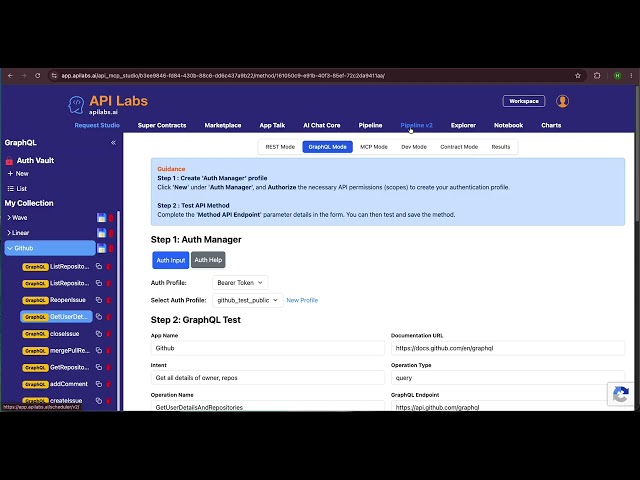Open the Charts page
The image size is (640, 480).
point(551,125)
